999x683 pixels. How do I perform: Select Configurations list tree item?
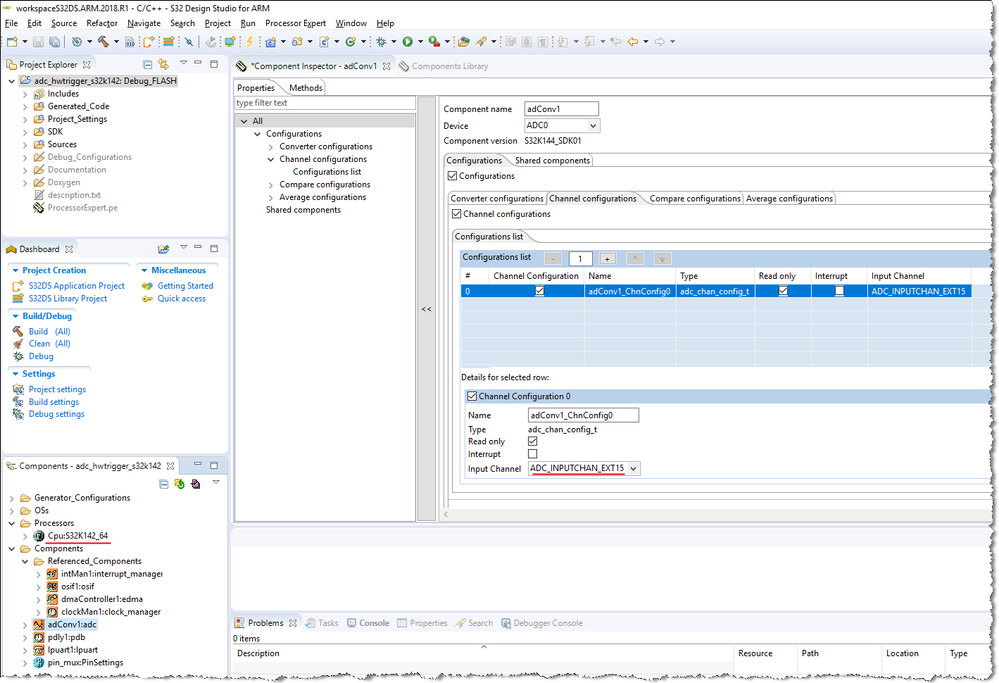pos(327,172)
